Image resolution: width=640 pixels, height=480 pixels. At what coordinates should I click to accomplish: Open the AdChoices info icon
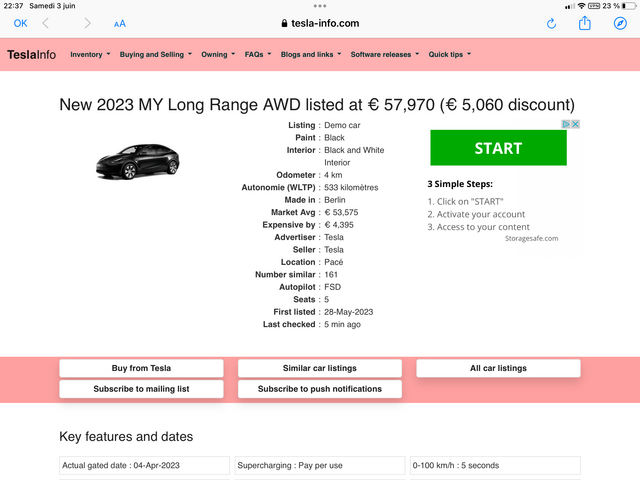pyautogui.click(x=566, y=124)
